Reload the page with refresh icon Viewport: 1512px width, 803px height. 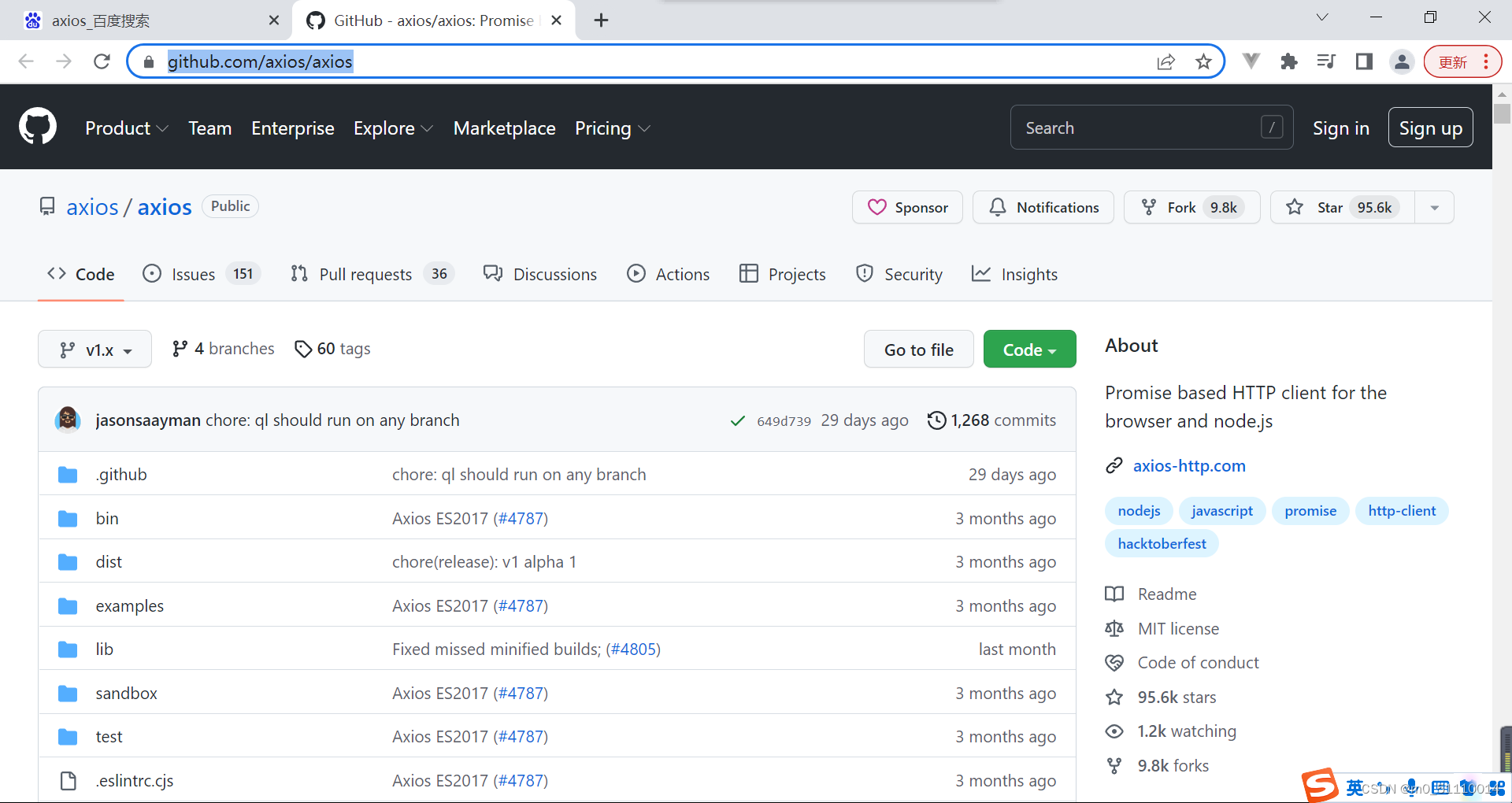[x=102, y=61]
